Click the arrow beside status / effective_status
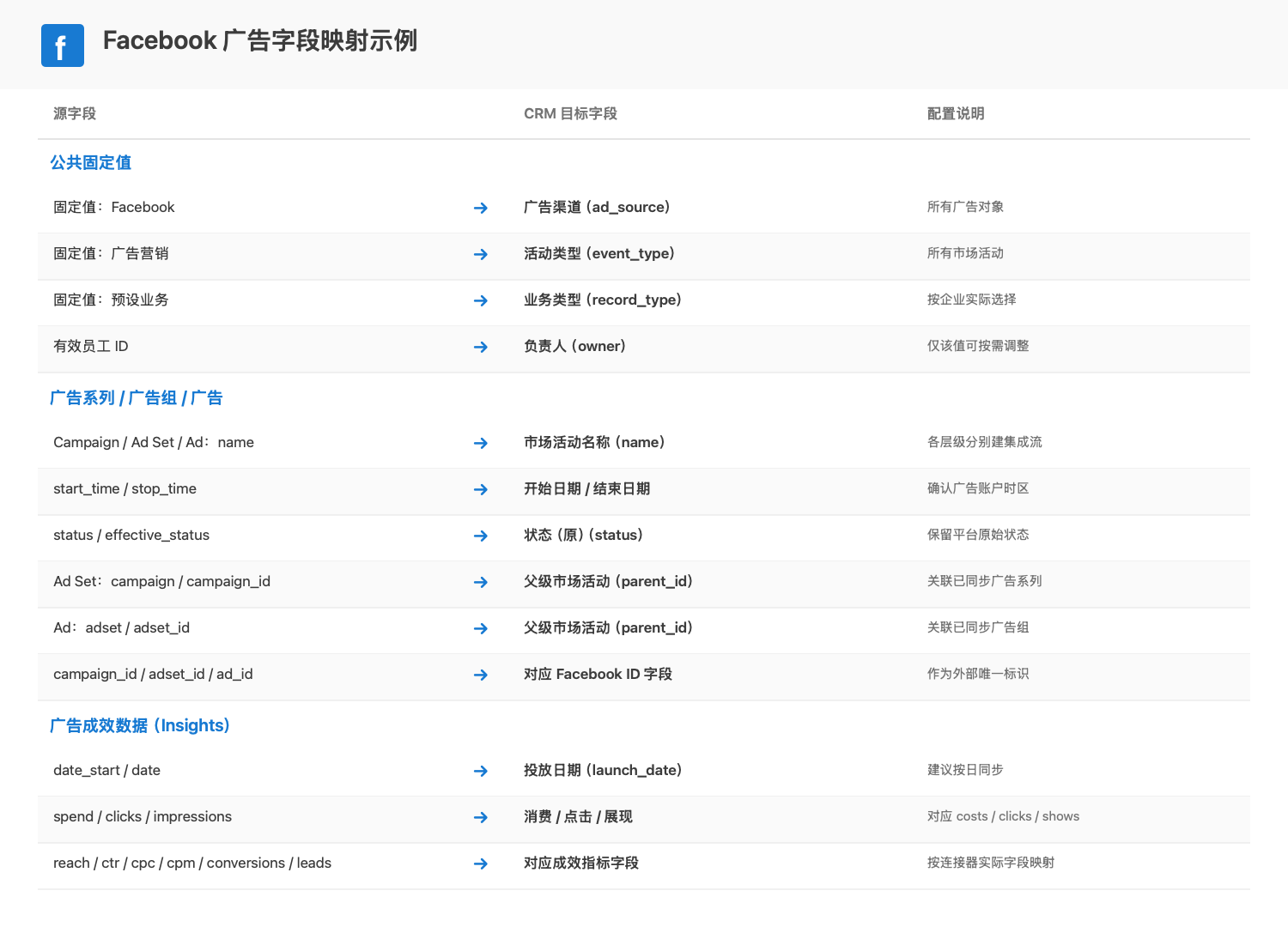This screenshot has height=927, width=1288. point(481,536)
